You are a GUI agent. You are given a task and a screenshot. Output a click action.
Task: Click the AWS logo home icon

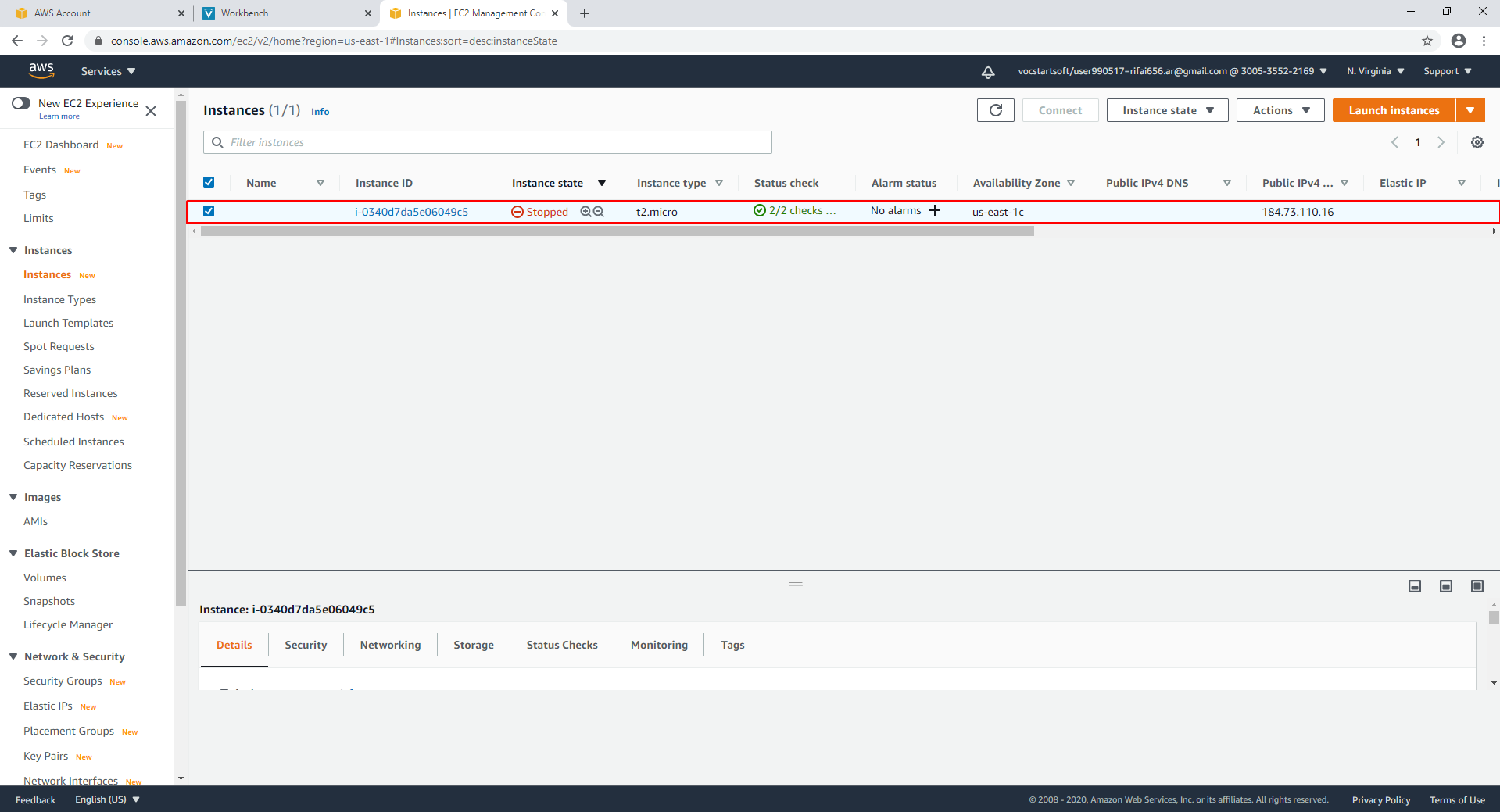(x=41, y=70)
